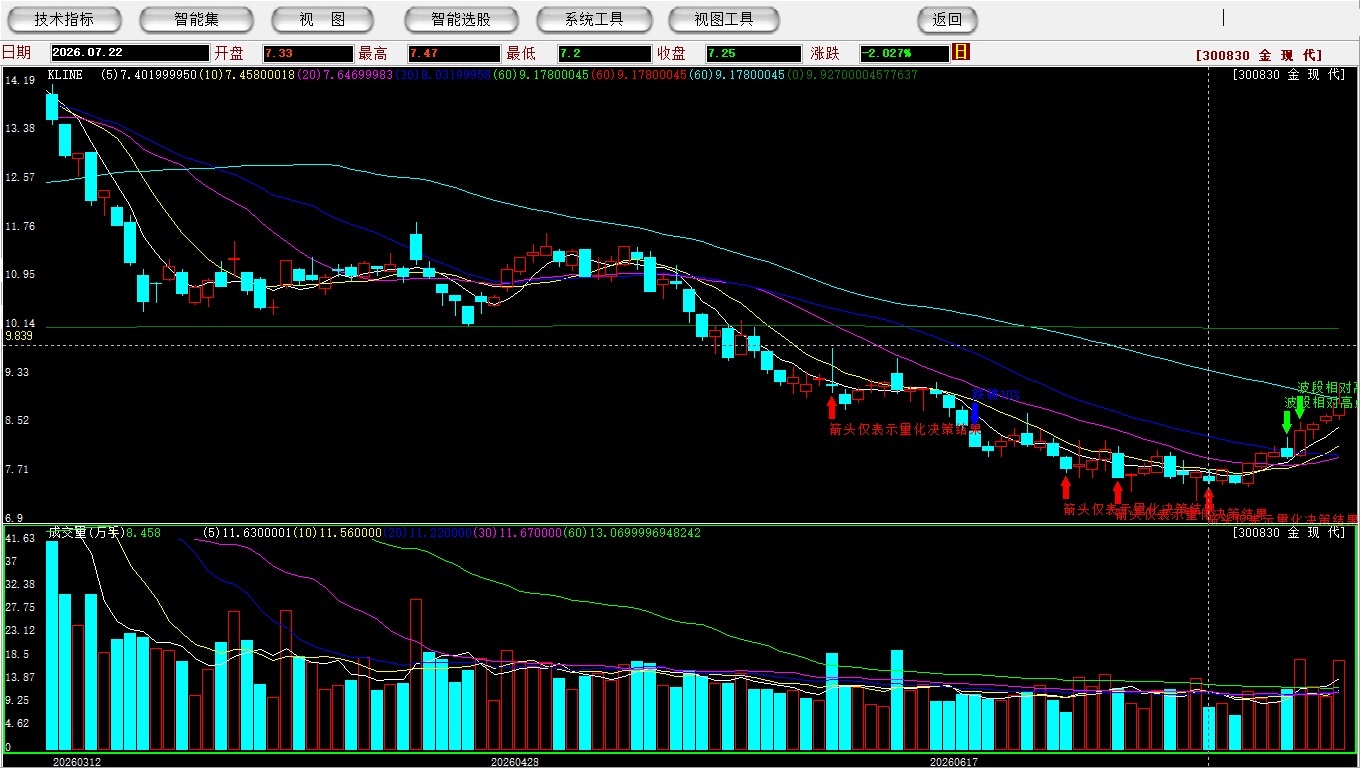Click the 20260312 date axis label

click(76, 761)
